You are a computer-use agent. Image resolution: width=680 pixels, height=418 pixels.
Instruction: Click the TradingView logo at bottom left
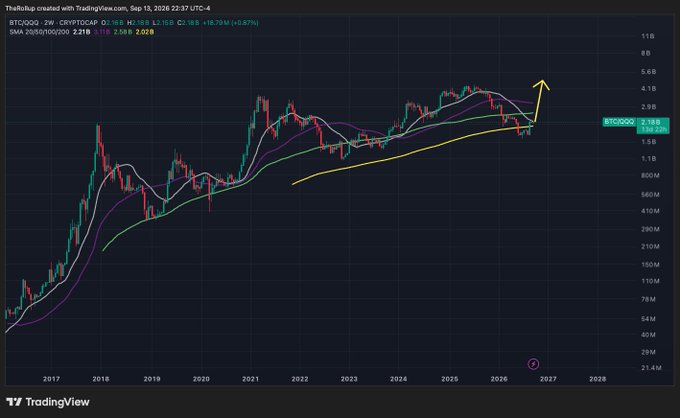pyautogui.click(x=48, y=402)
